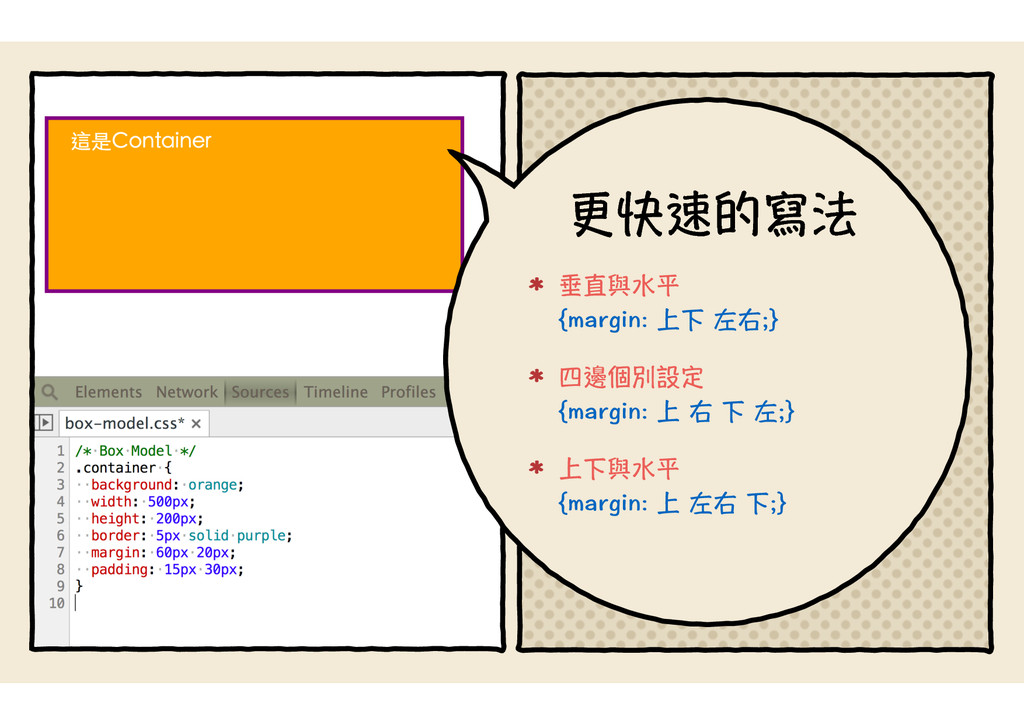1024x724 pixels.
Task: Click line number 1 in gutter
Action: 61,450
